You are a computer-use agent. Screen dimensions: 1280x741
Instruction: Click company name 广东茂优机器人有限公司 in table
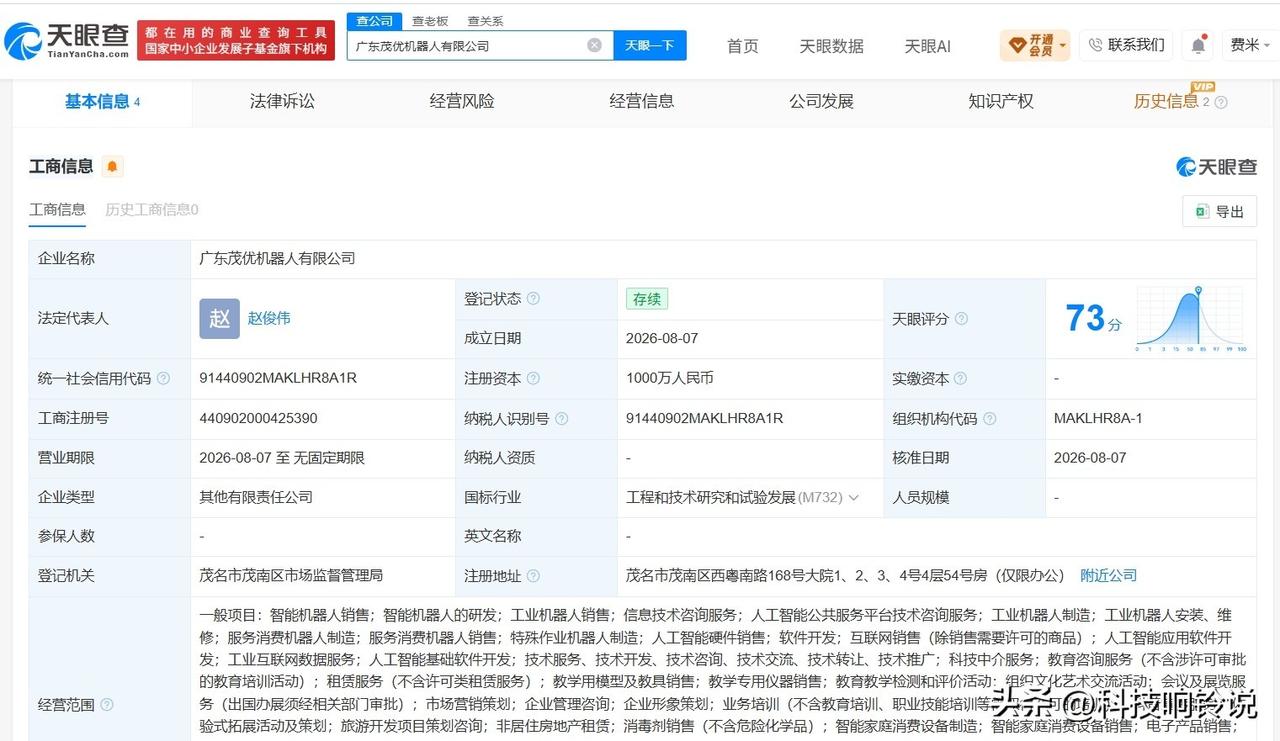point(277,258)
